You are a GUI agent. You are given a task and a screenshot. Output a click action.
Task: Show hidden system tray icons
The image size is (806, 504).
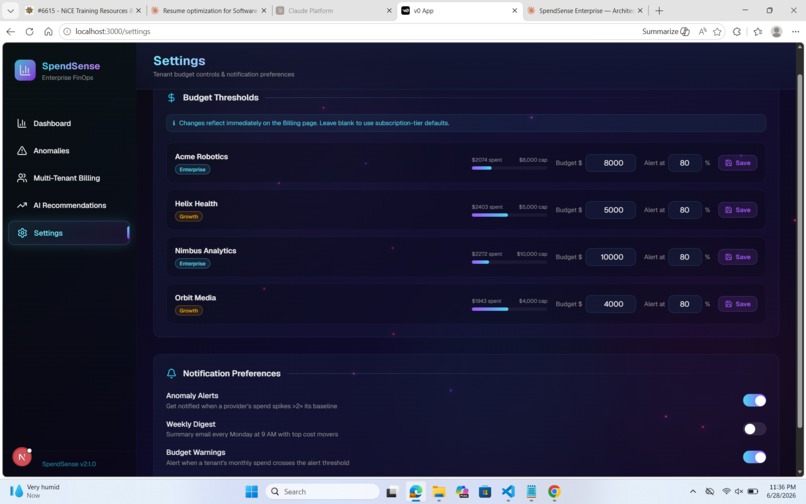(692, 492)
